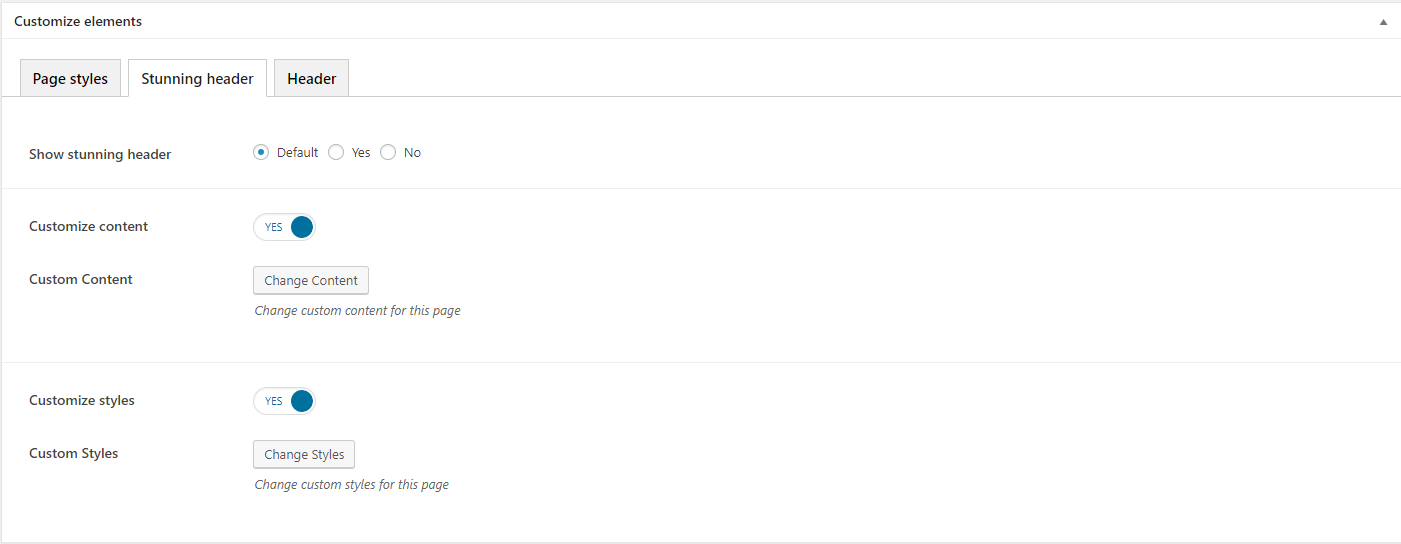Toggle the Customize content switch
Image resolution: width=1401 pixels, height=544 pixels.
coord(285,227)
